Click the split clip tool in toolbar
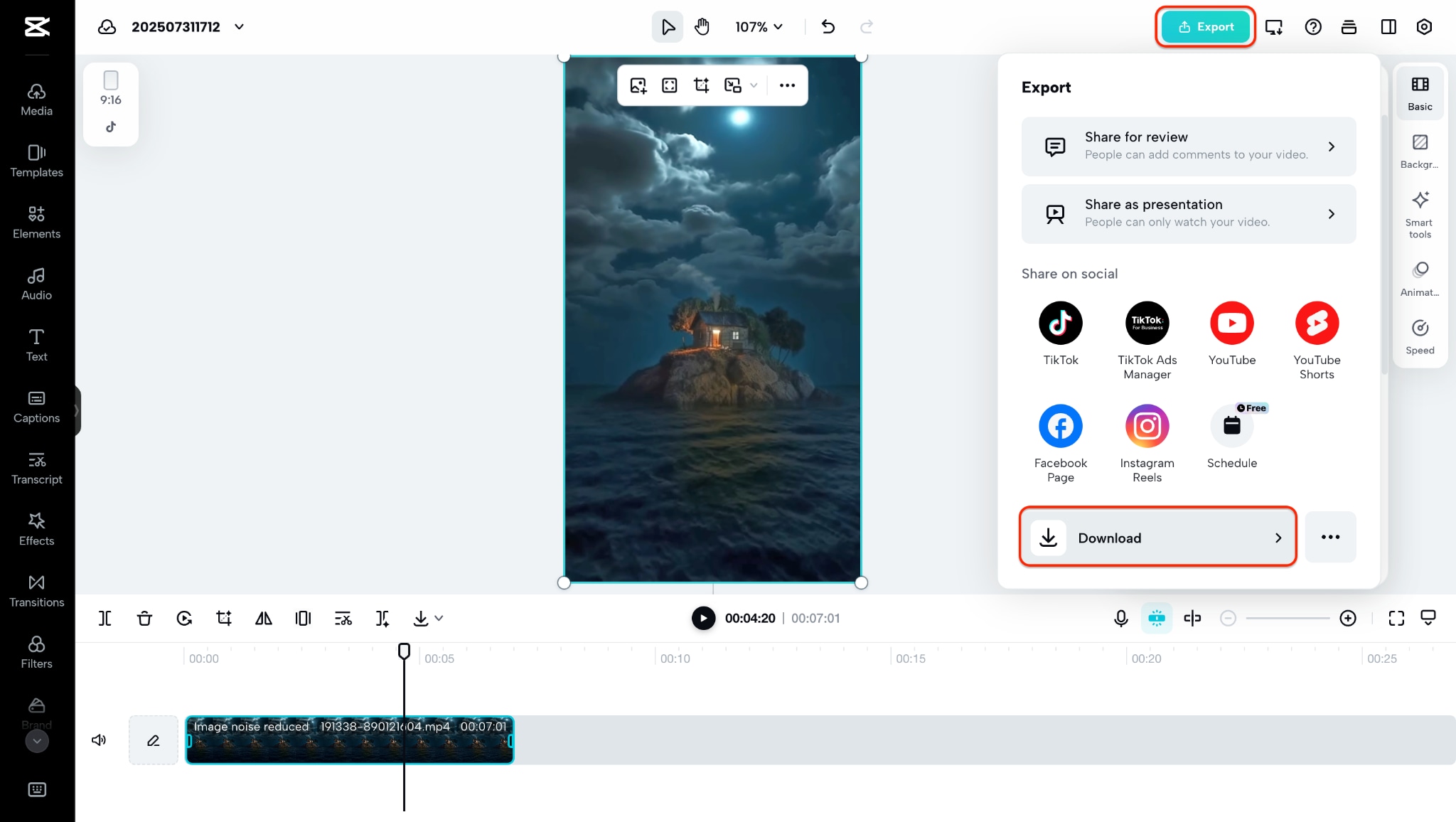 [x=105, y=619]
